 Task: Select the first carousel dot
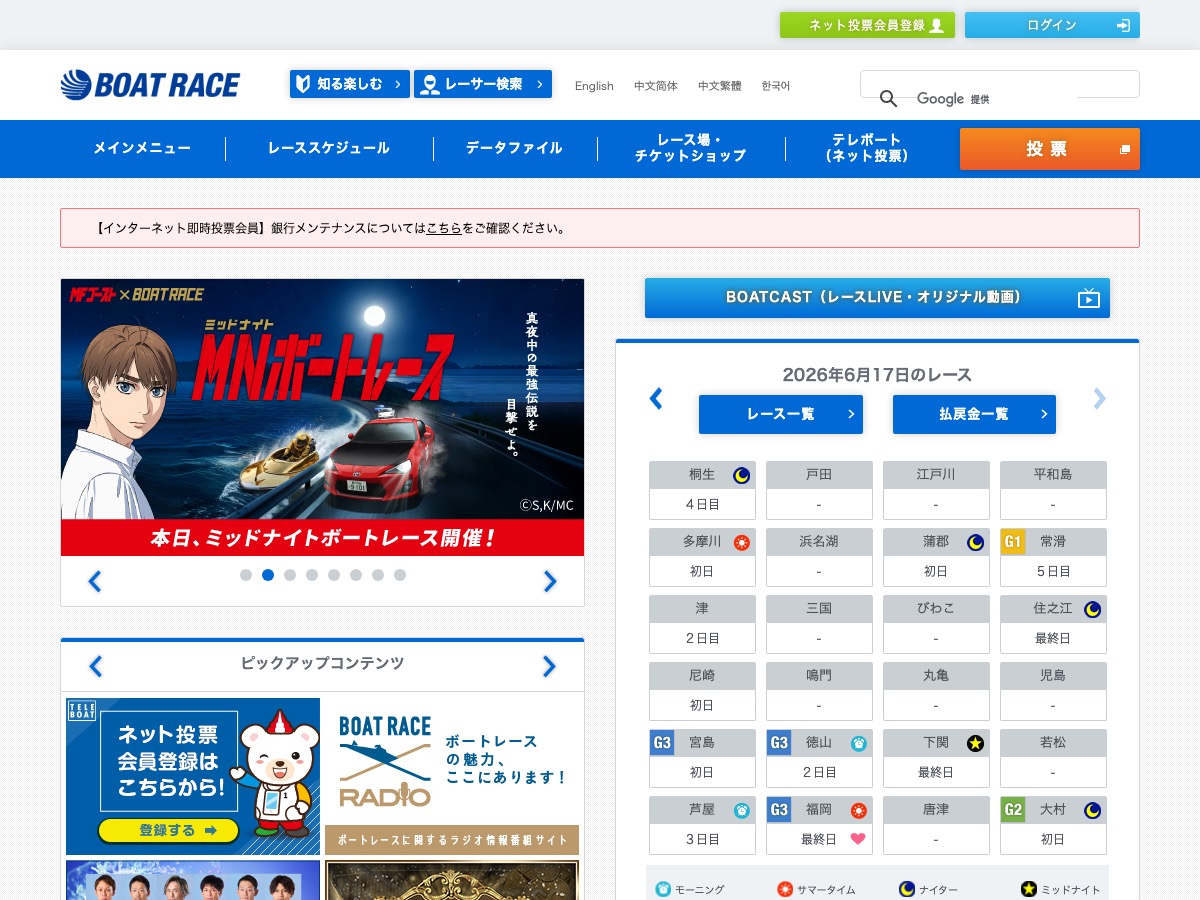coord(246,575)
